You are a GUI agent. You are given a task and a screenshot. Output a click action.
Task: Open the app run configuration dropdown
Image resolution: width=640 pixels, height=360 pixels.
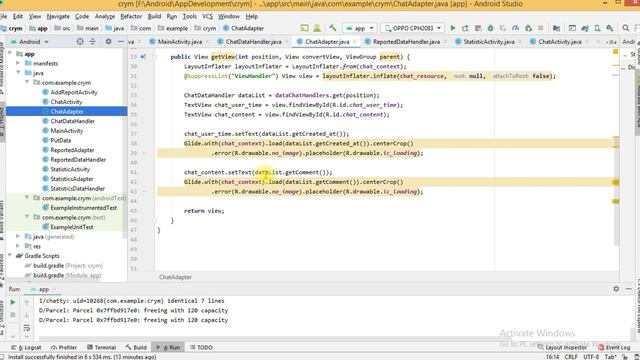click(x=360, y=28)
